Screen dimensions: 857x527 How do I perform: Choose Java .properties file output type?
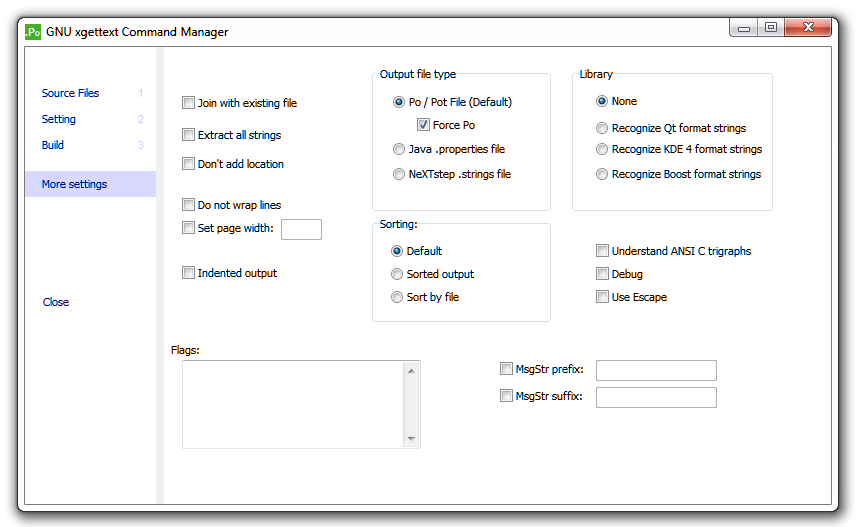399,149
